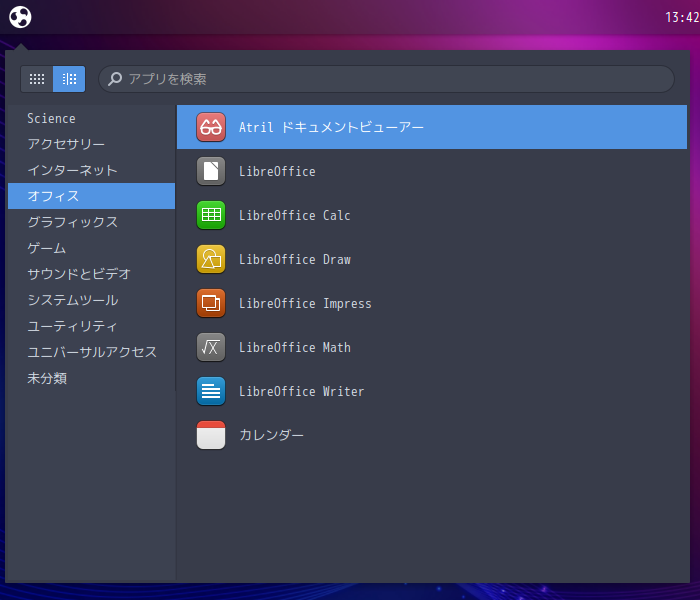Click the orange LibreOffice Impress icon
700x600 pixels.
(211, 303)
